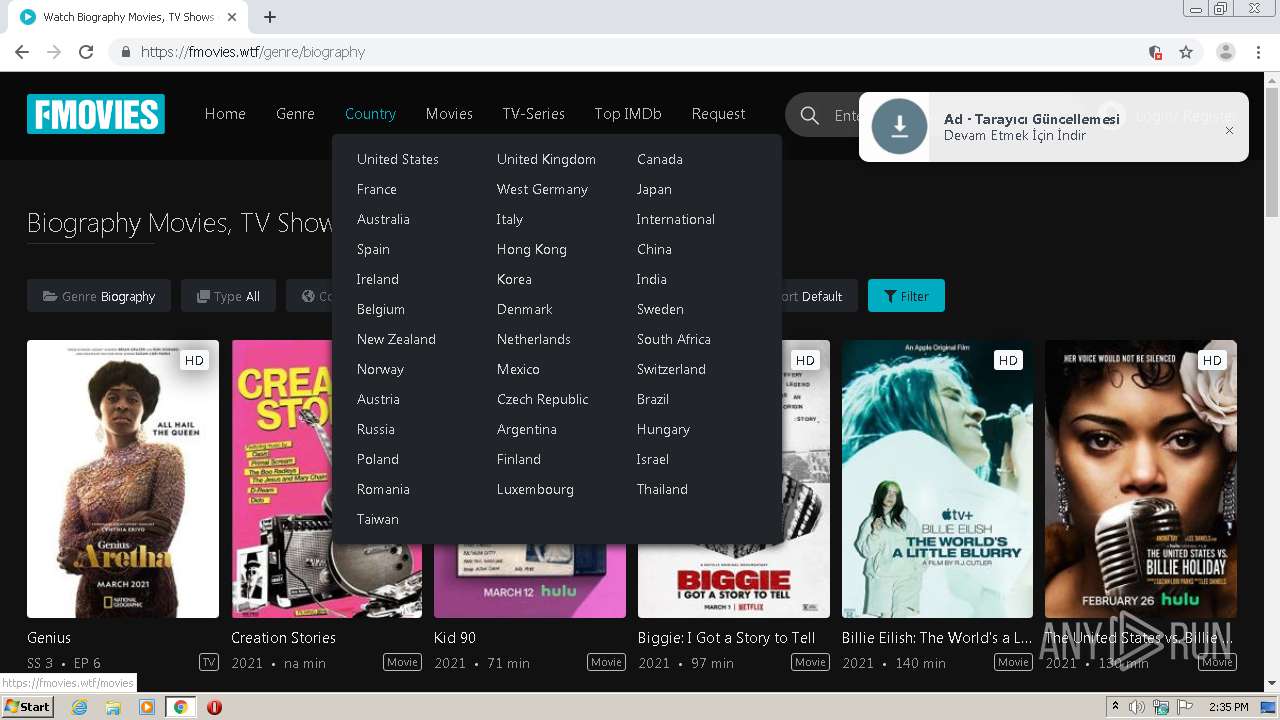Open Billie Eilish World's a Little Blurry poster
The width and height of the screenshot is (1280, 720).
click(x=937, y=479)
